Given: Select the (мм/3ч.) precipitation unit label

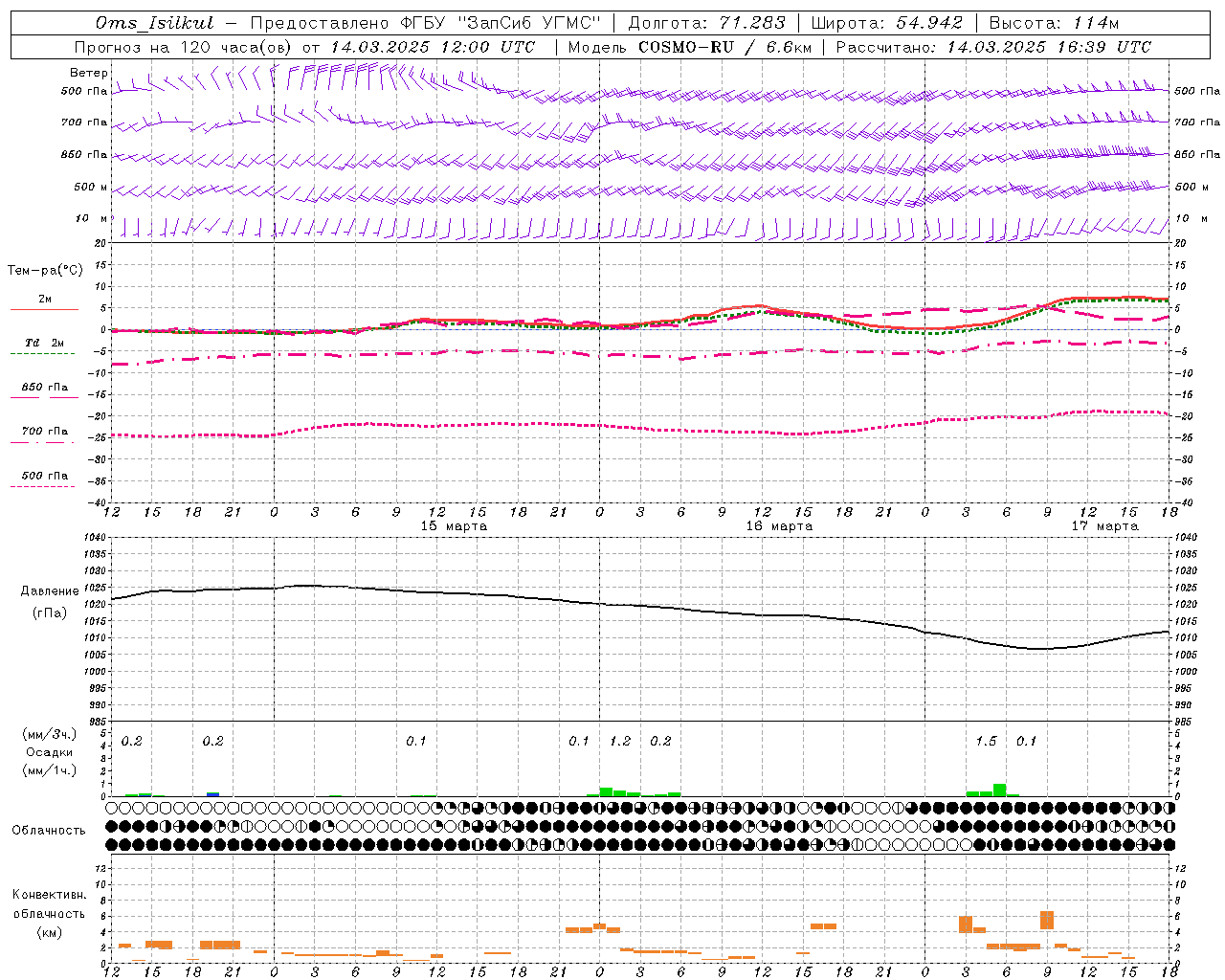Looking at the screenshot, I should coord(49,735).
